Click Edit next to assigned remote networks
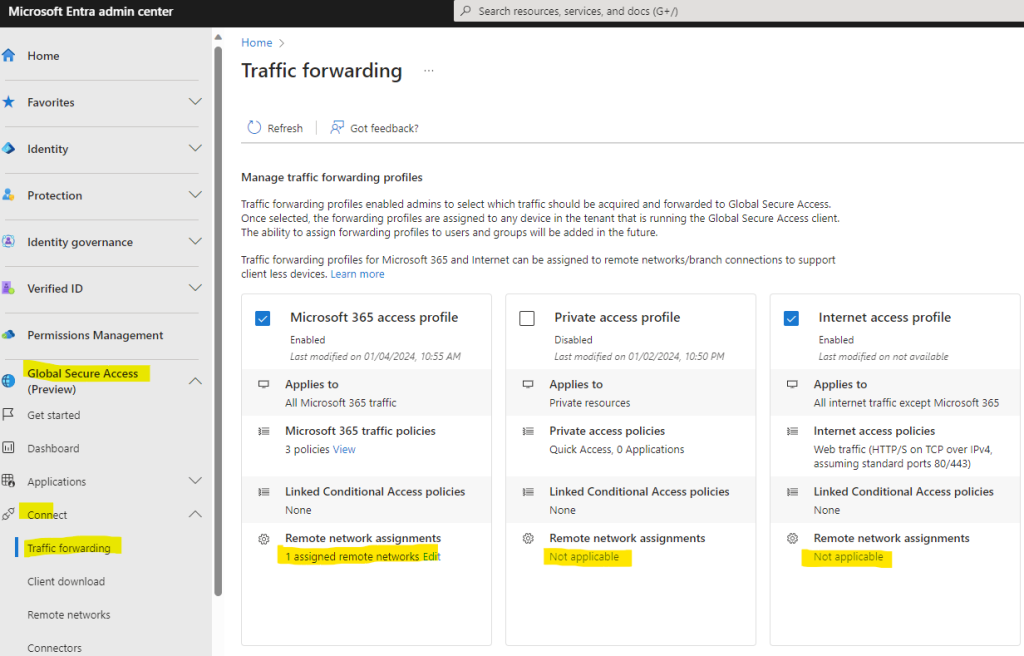This screenshot has width=1024, height=656. pyautogui.click(x=432, y=557)
